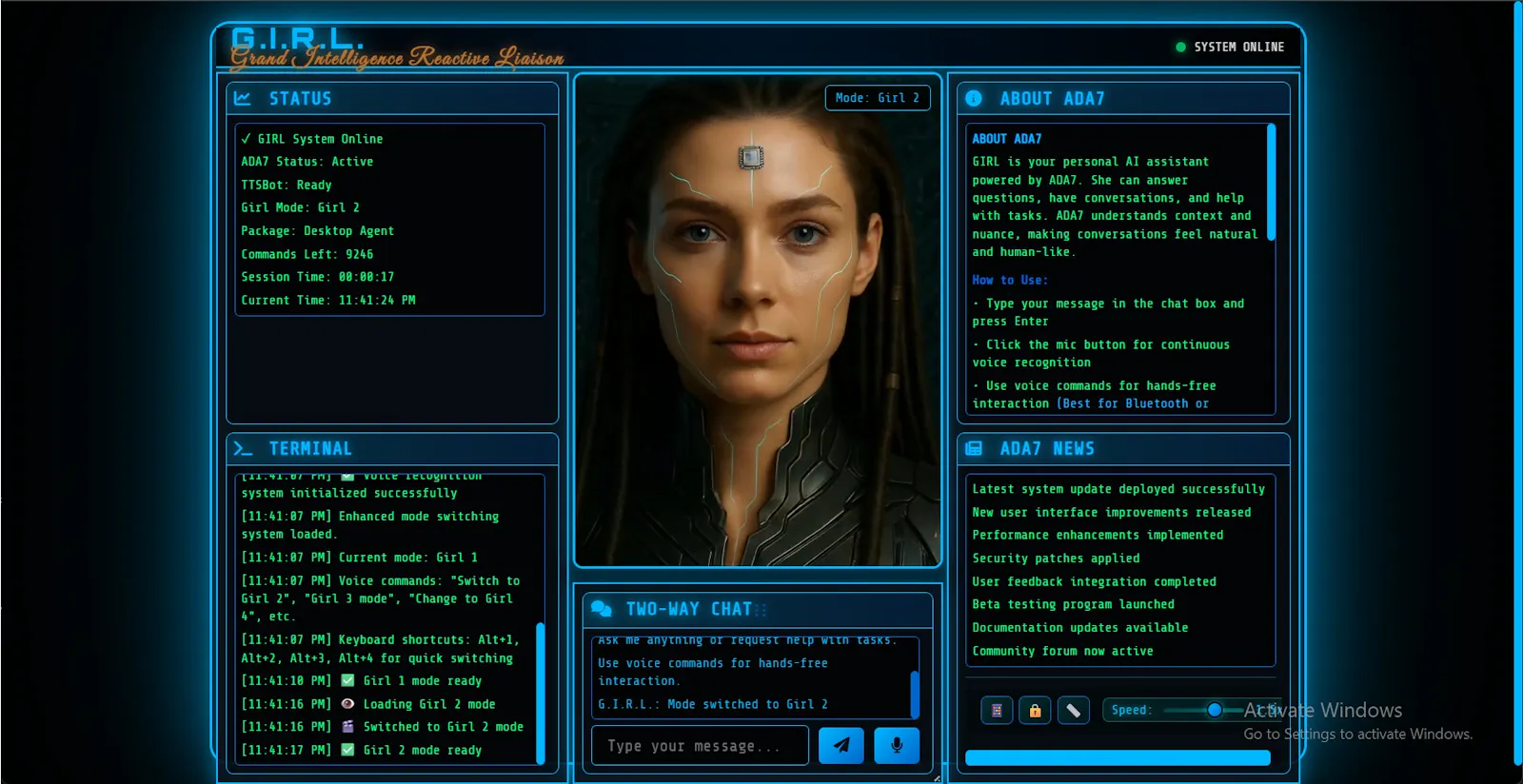Click the padlock icon button
The image size is (1523, 784).
tap(1035, 710)
